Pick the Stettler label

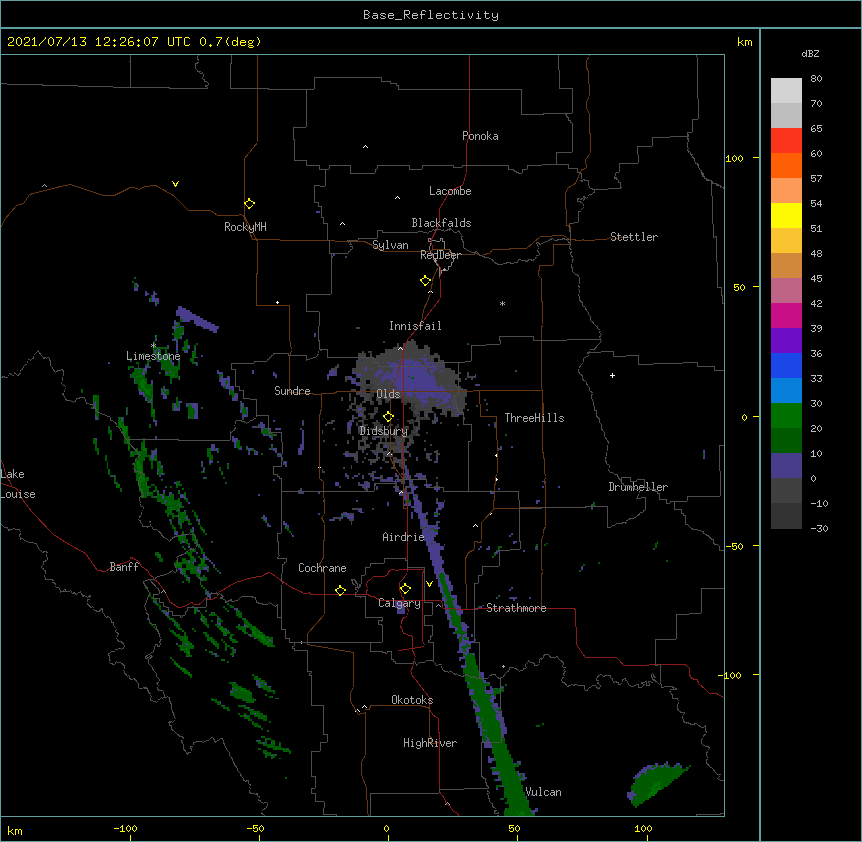[x=634, y=237]
